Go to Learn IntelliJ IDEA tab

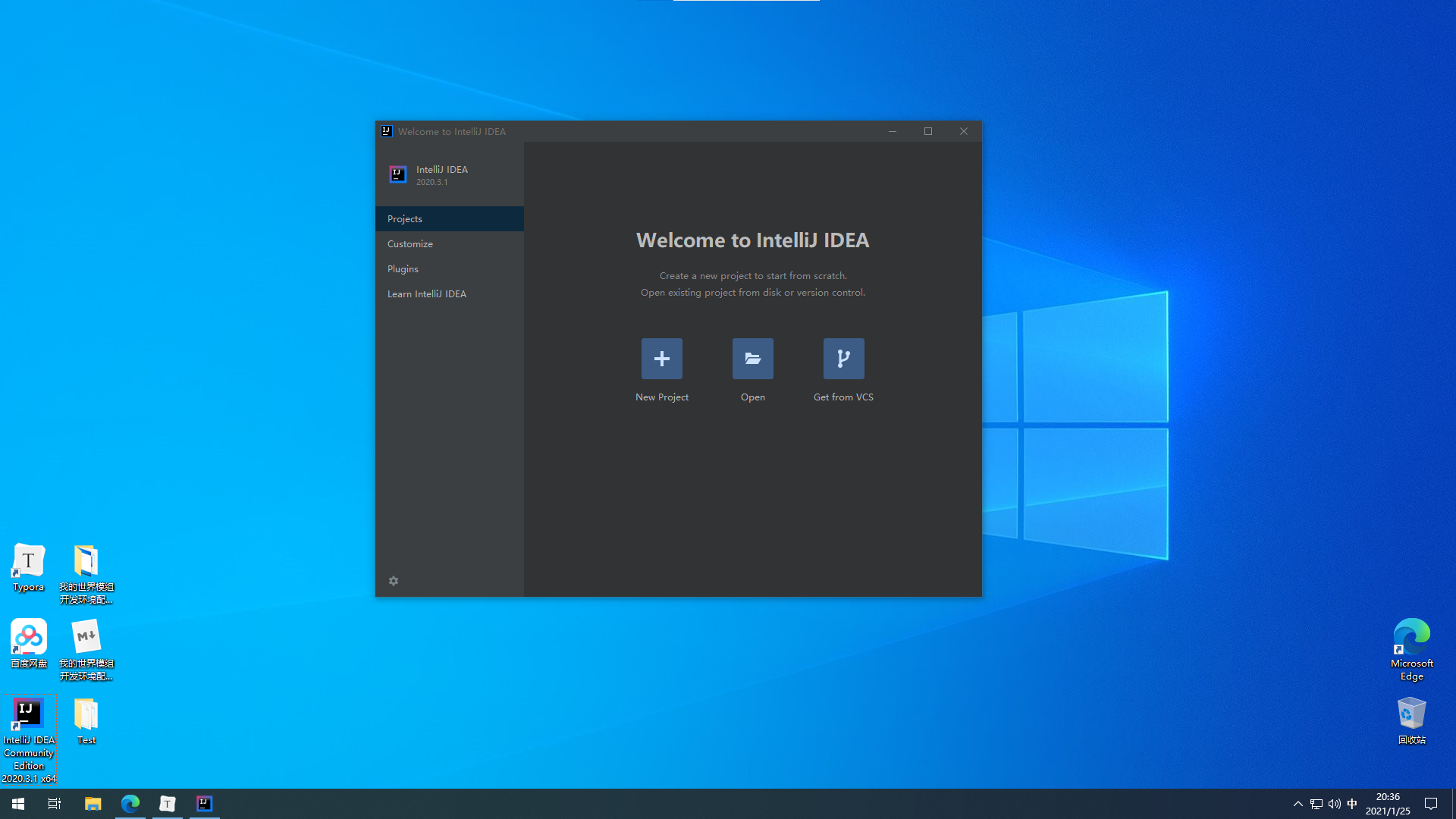pyautogui.click(x=427, y=294)
